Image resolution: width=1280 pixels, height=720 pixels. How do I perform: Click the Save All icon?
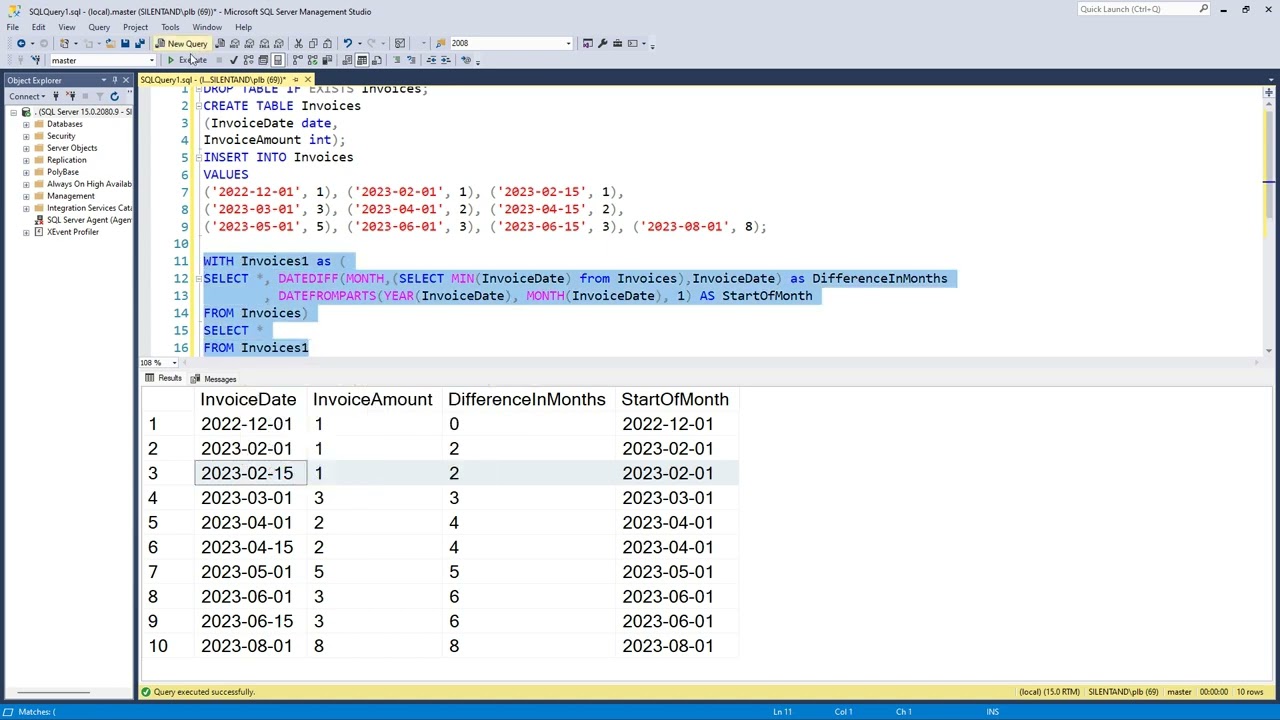coord(139,43)
